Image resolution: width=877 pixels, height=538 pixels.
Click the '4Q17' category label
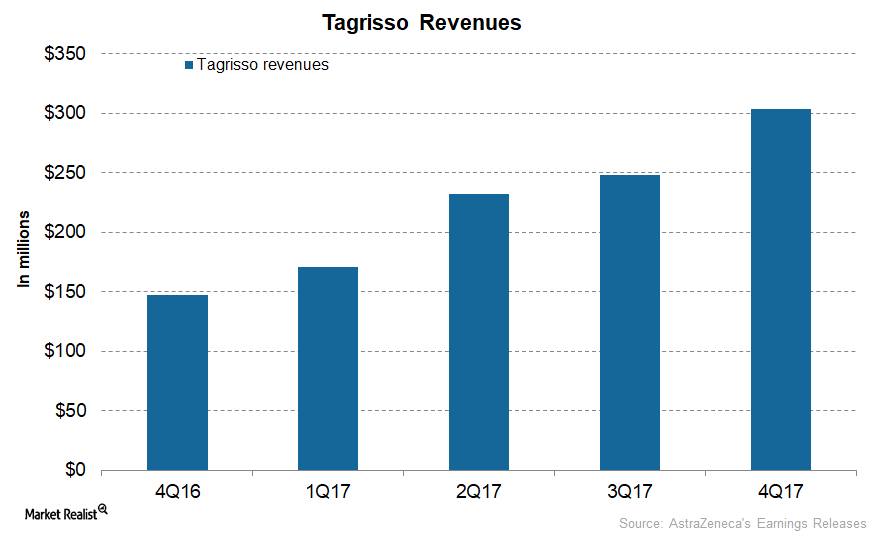pos(781,492)
